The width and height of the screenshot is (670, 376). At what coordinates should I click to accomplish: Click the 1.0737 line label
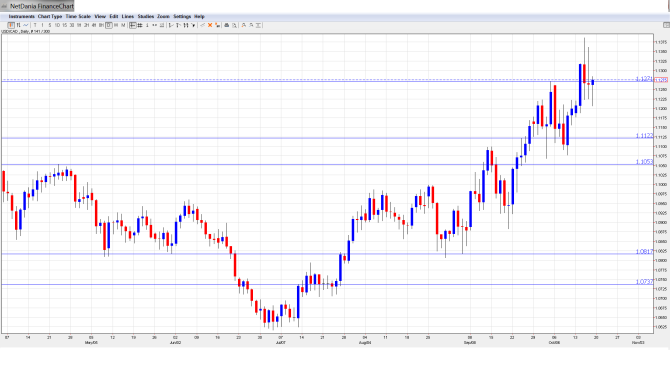pos(644,282)
